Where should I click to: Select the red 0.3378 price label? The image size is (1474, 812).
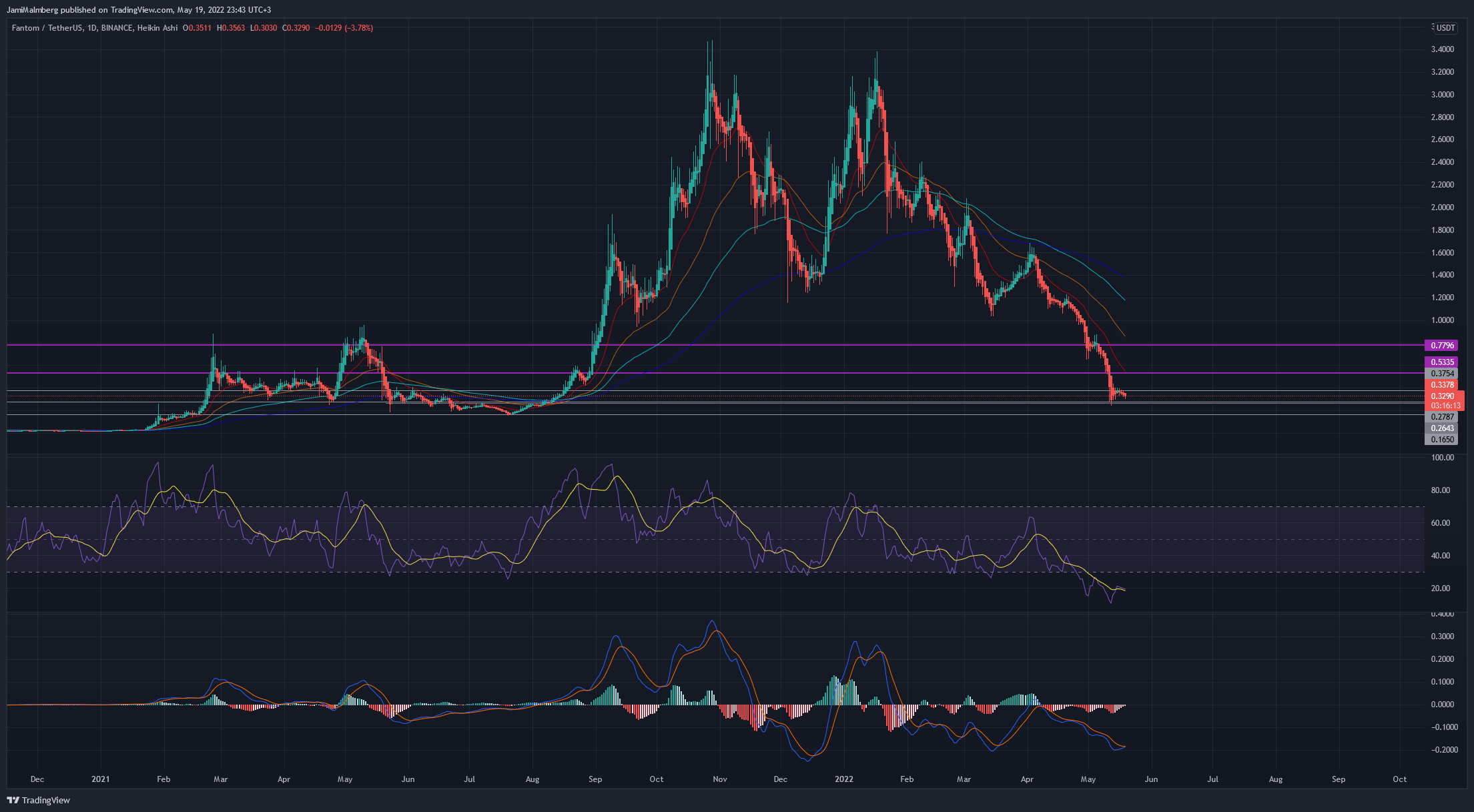(x=1441, y=384)
